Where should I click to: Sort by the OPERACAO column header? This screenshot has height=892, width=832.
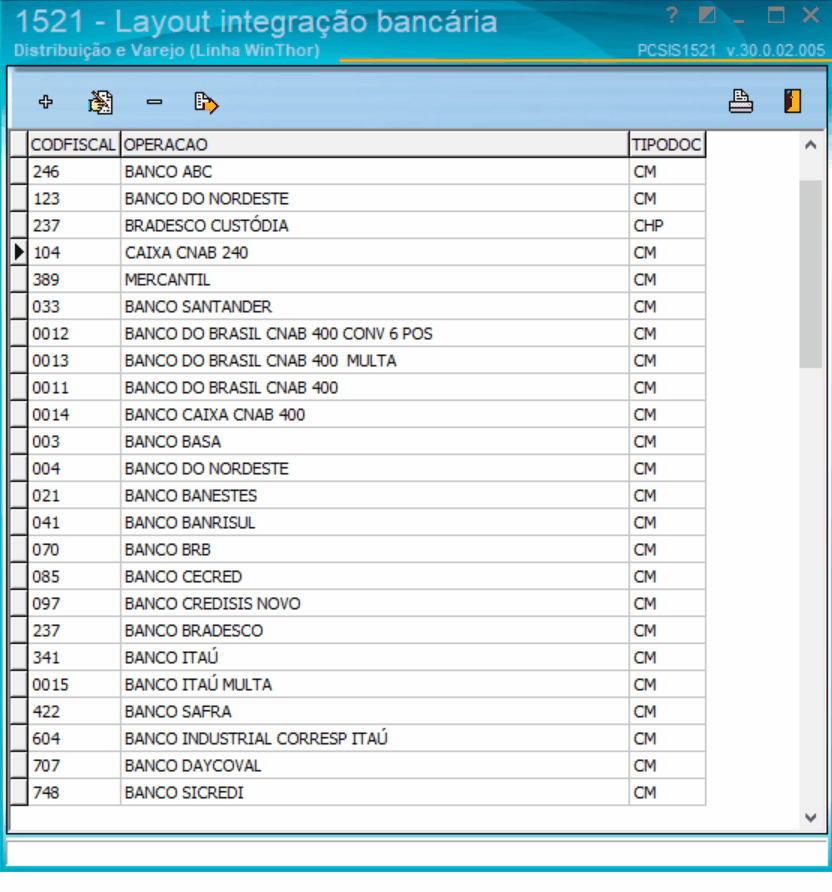point(374,144)
